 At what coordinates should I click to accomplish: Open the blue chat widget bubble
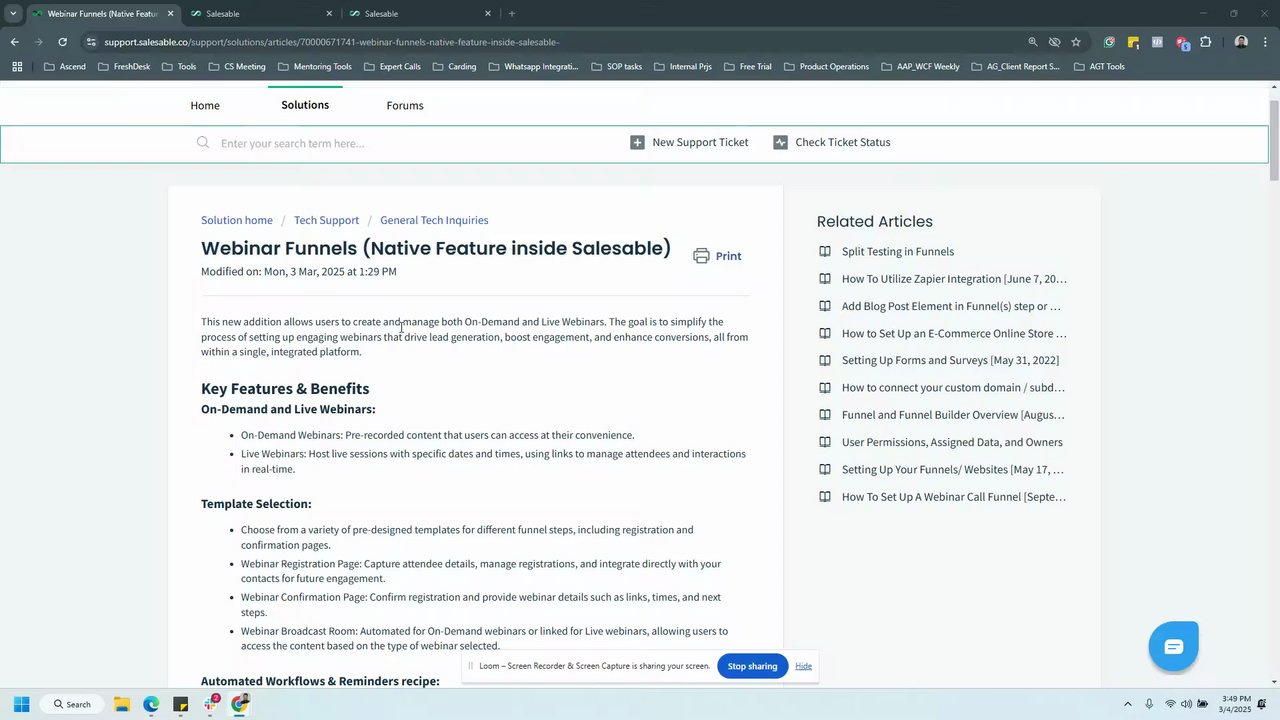1173,646
